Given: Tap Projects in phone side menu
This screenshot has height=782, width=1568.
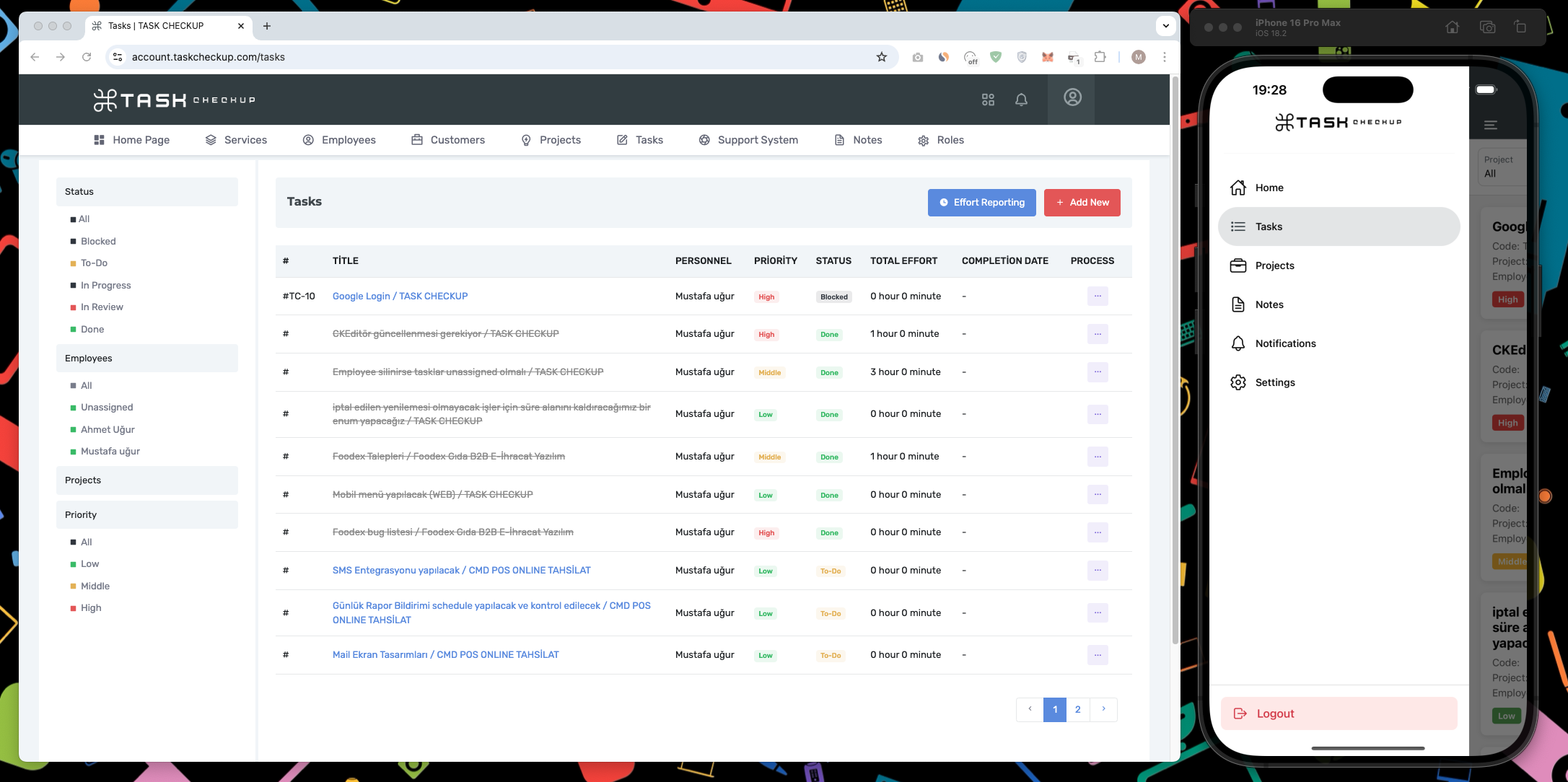Looking at the screenshot, I should tap(1339, 265).
